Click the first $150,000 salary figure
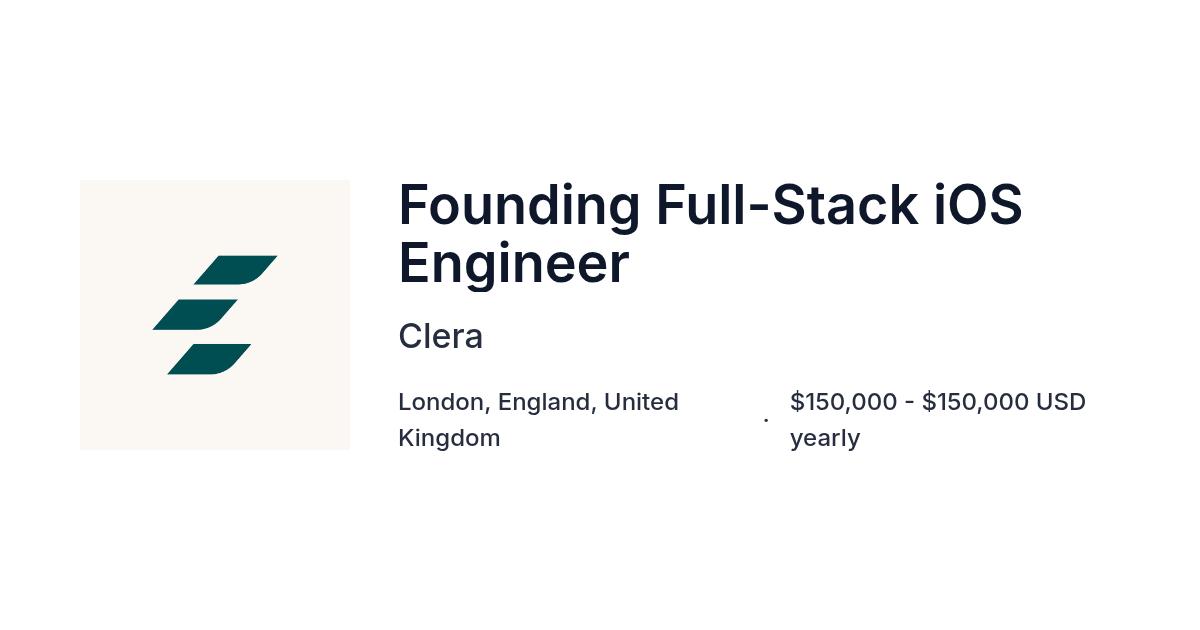The width and height of the screenshot is (1200, 630). tap(843, 402)
